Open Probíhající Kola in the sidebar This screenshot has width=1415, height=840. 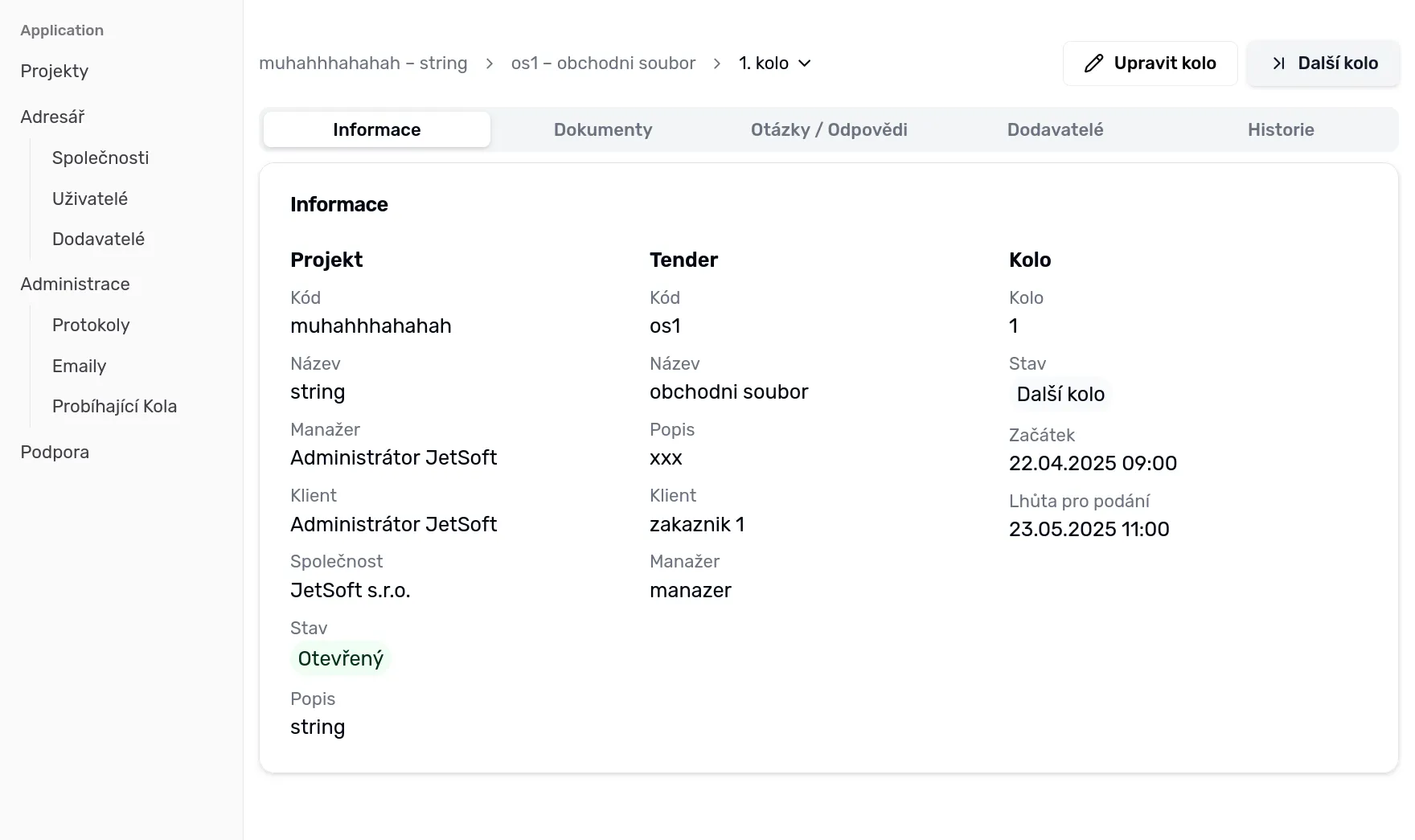click(x=114, y=406)
